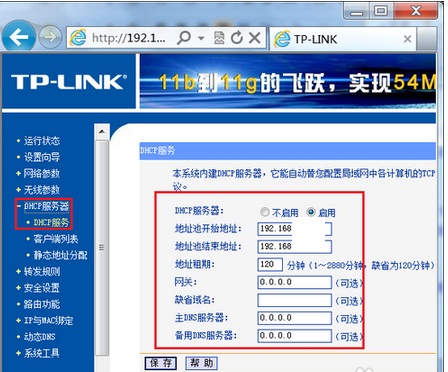Click the new tab button
Viewport: 448px width, 372px height.
click(x=427, y=39)
